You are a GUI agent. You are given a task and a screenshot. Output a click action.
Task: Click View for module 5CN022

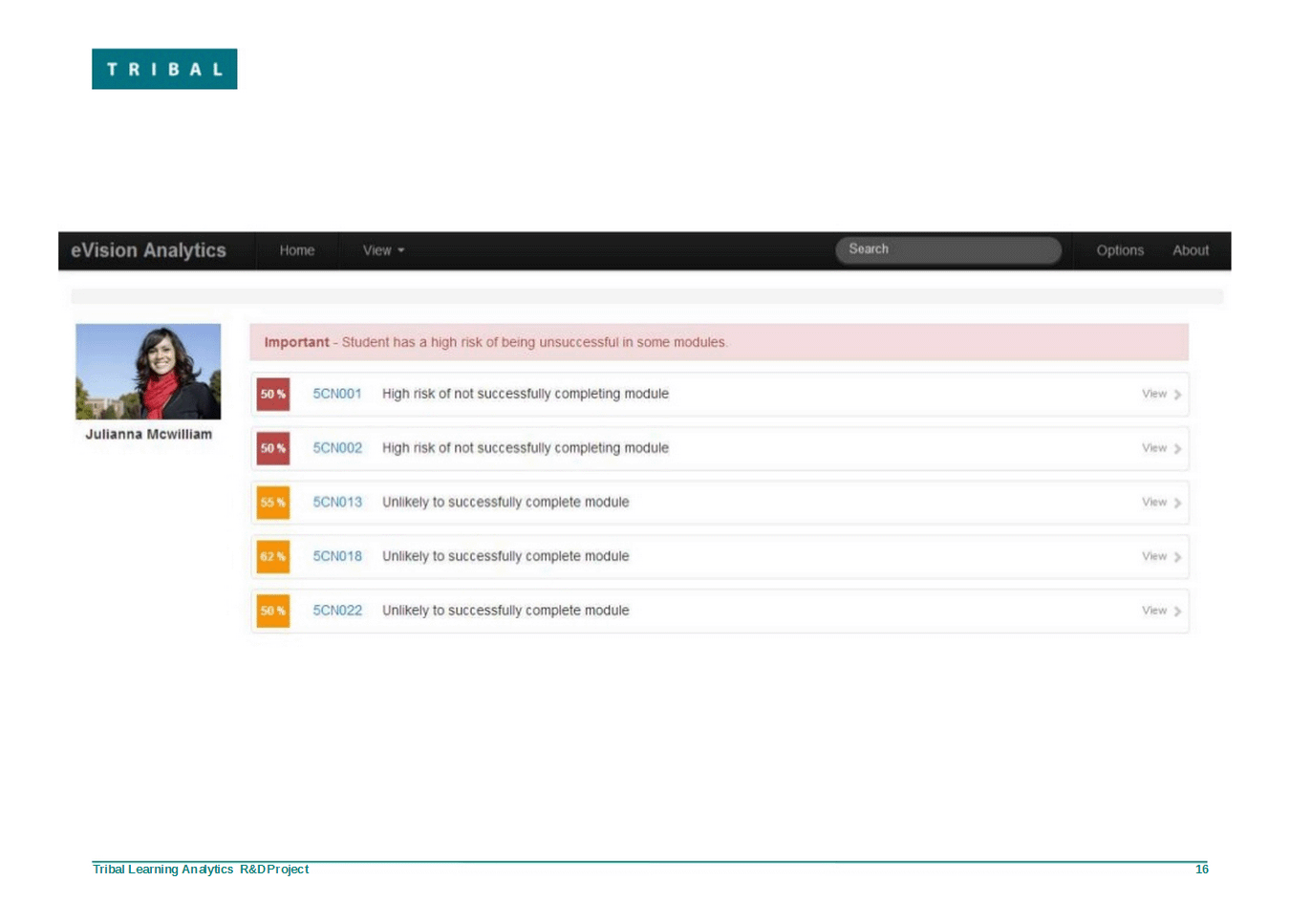click(1154, 611)
